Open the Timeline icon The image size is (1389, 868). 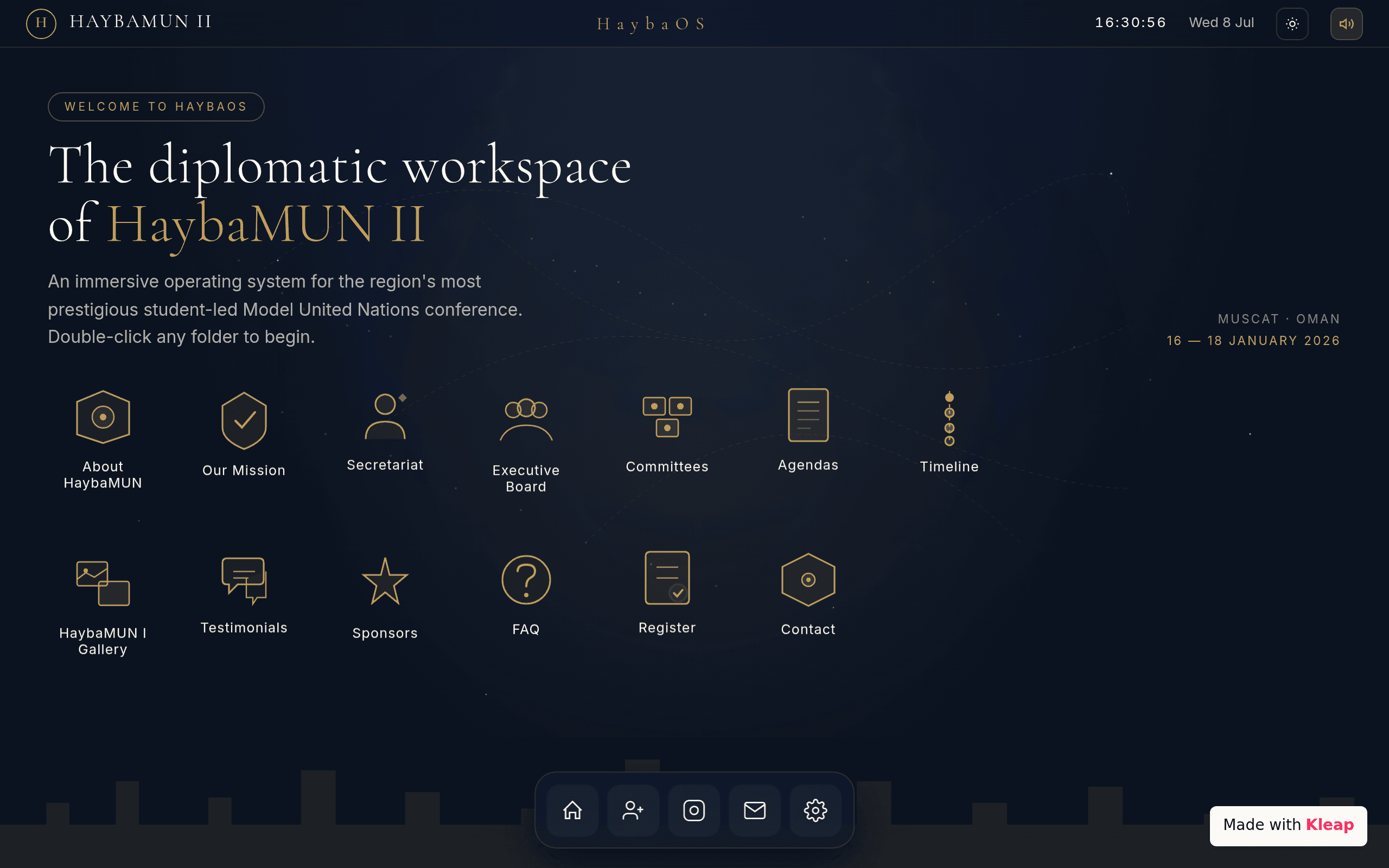(950, 418)
